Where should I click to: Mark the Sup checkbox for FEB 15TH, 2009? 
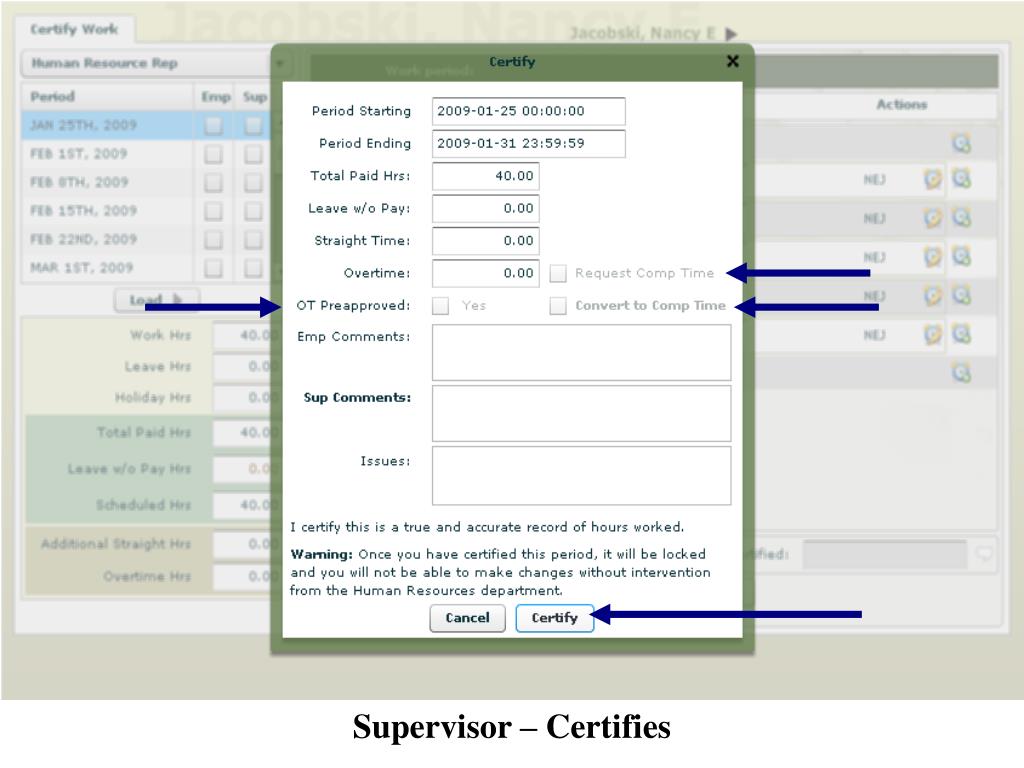(253, 210)
